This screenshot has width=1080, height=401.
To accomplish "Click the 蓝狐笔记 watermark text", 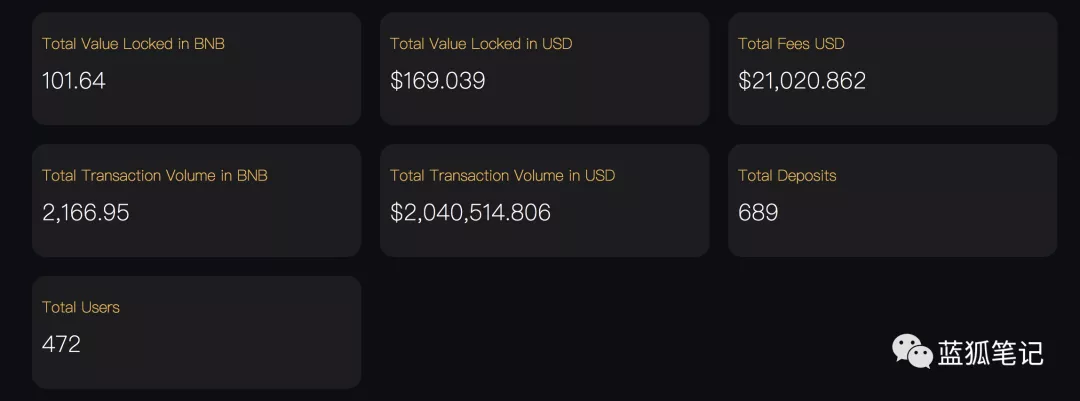I will point(990,353).
